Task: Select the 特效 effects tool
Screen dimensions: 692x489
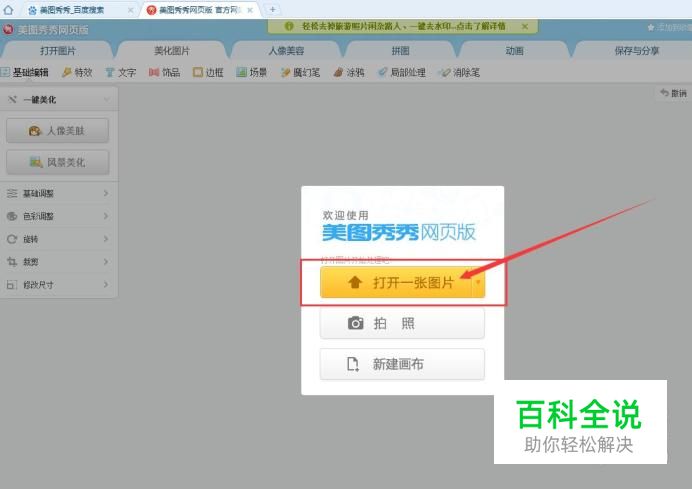Action: pos(77,72)
